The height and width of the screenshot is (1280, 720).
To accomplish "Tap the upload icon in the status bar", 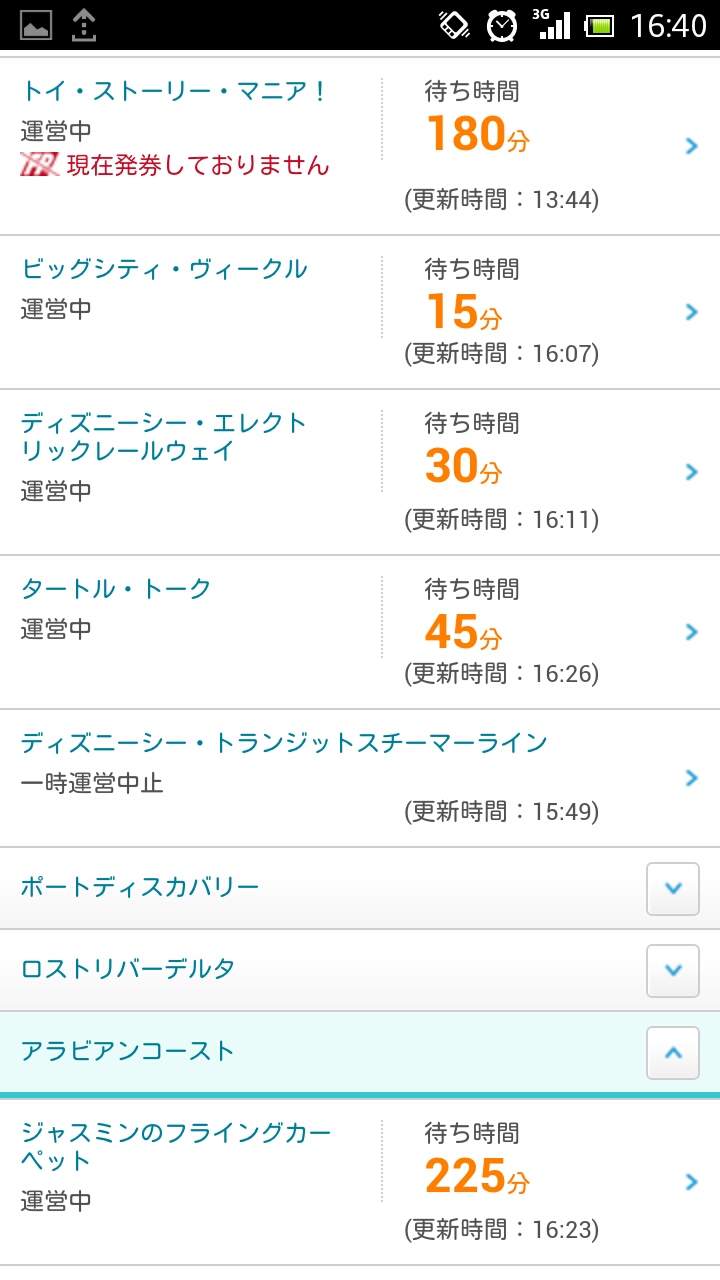I will click(x=84, y=25).
